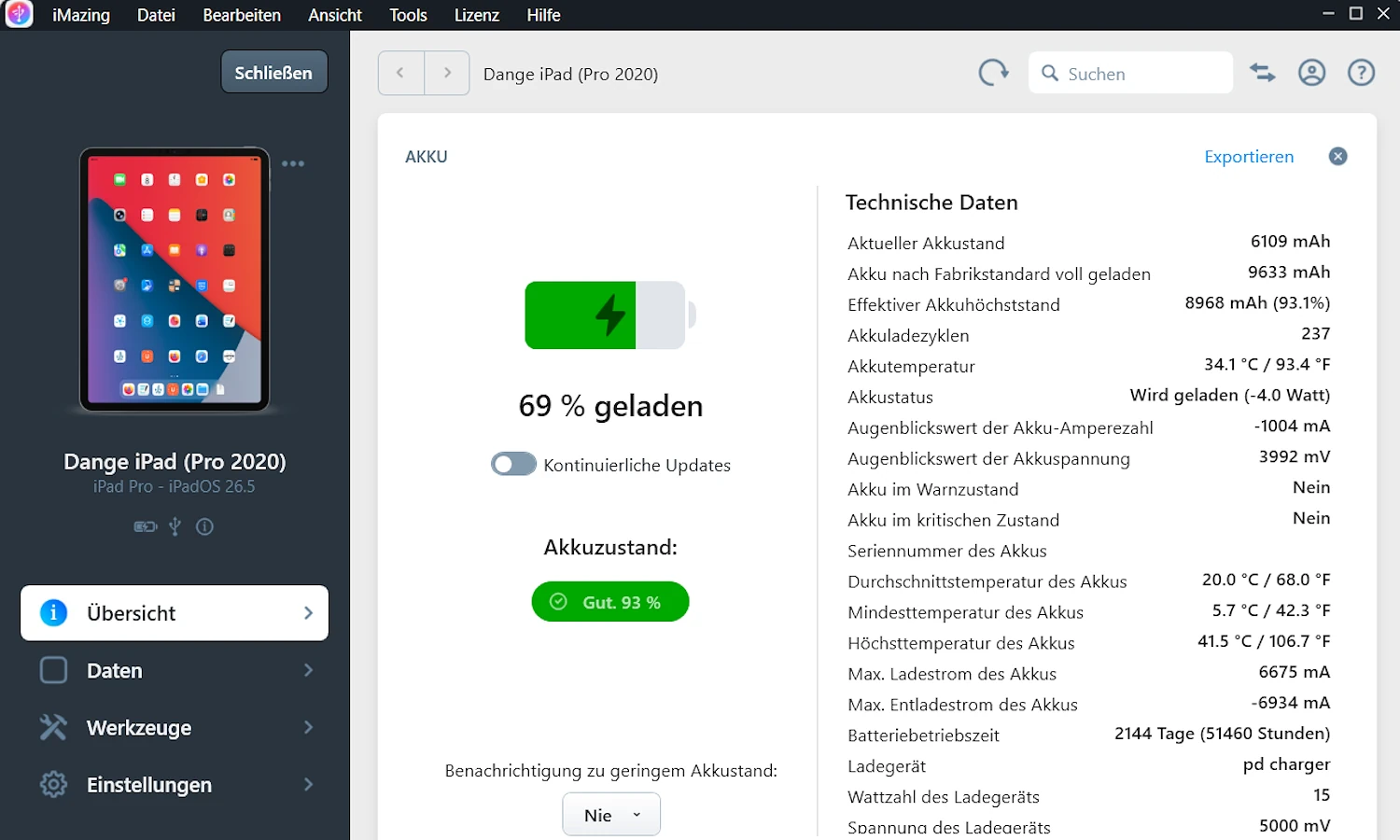The width and height of the screenshot is (1400, 840).
Task: Select the Max. Ladestrom des Akkus row
Action: tap(1088, 673)
